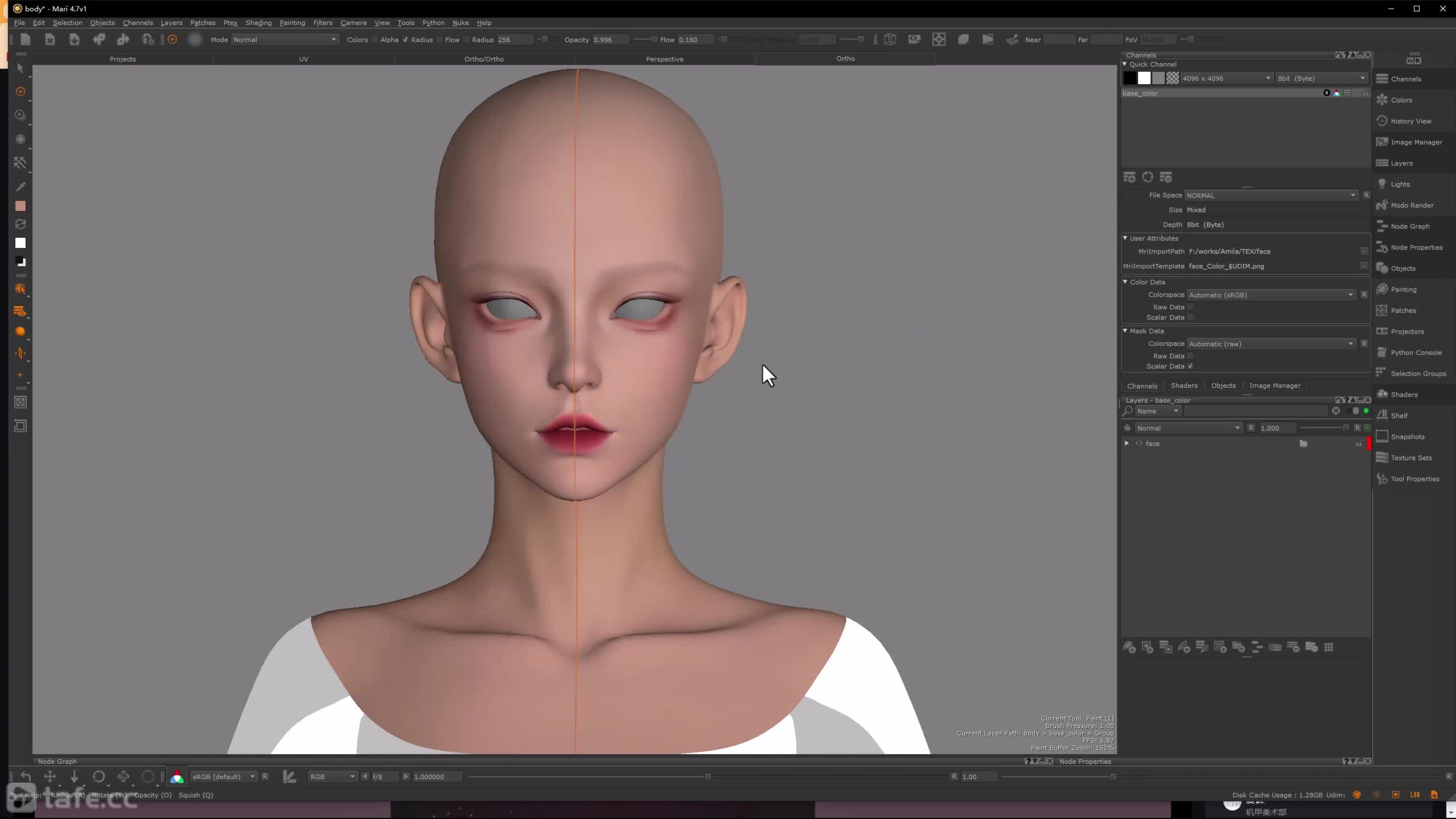This screenshot has height=819, width=1456.
Task: Click the close project icon in toolbar
Action: [50, 39]
